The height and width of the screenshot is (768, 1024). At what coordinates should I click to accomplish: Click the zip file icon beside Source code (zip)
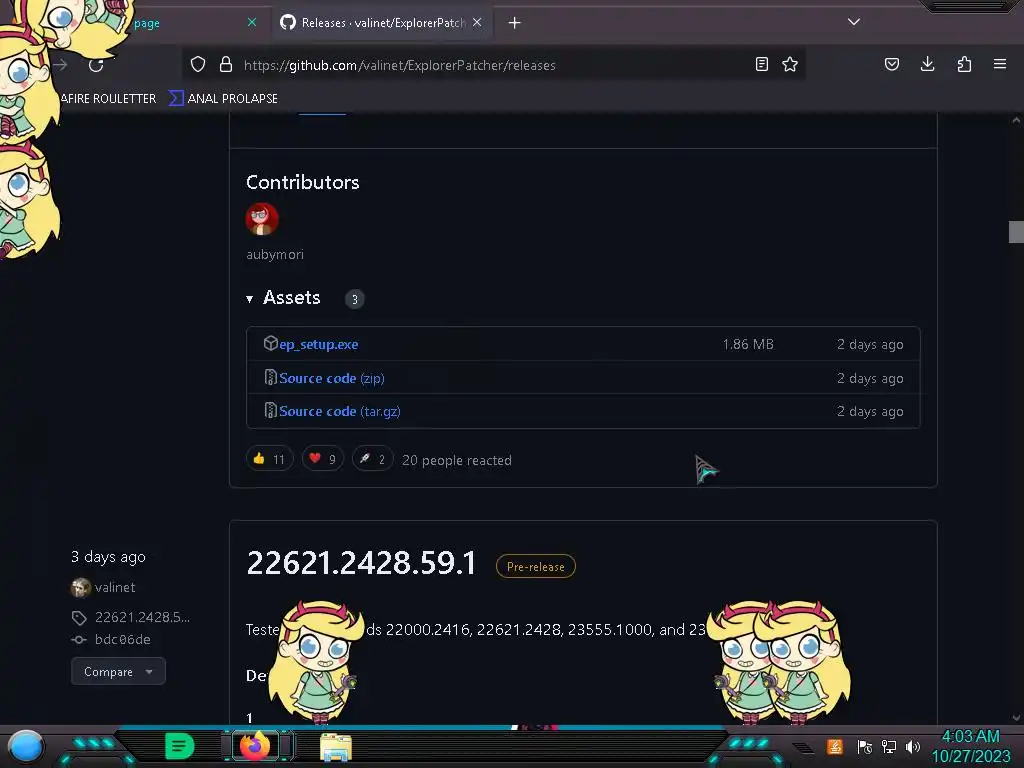point(270,377)
